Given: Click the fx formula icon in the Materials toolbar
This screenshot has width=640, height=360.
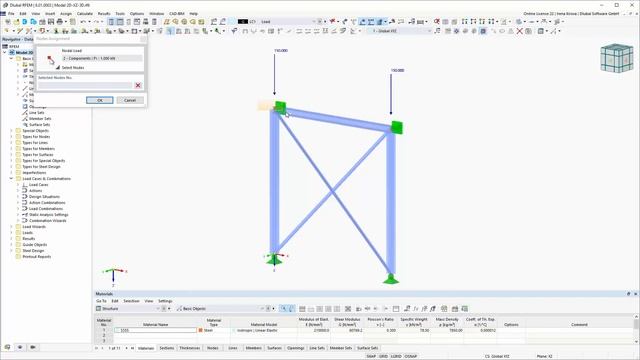Looking at the screenshot, I should coord(416,309).
